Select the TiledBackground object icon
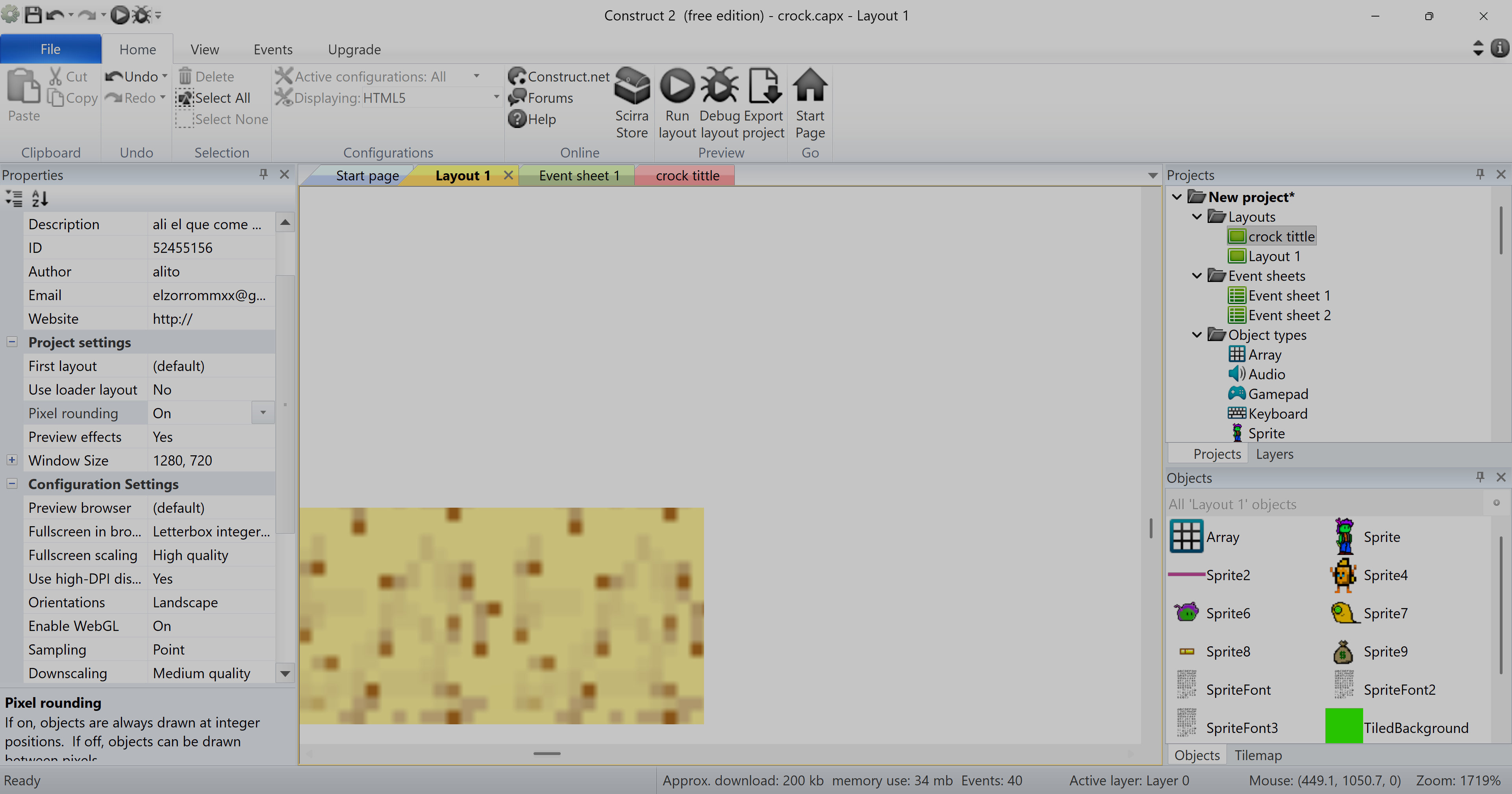This screenshot has height=794, width=1512. click(x=1343, y=727)
